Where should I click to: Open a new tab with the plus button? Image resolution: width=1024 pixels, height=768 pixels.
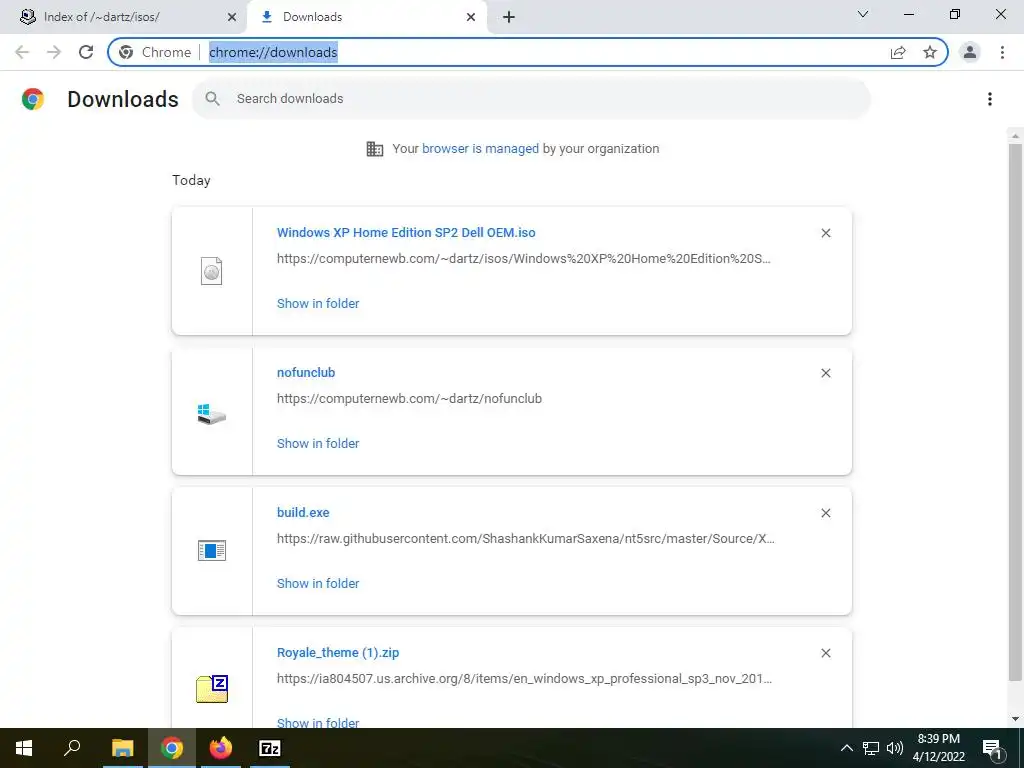[509, 17]
